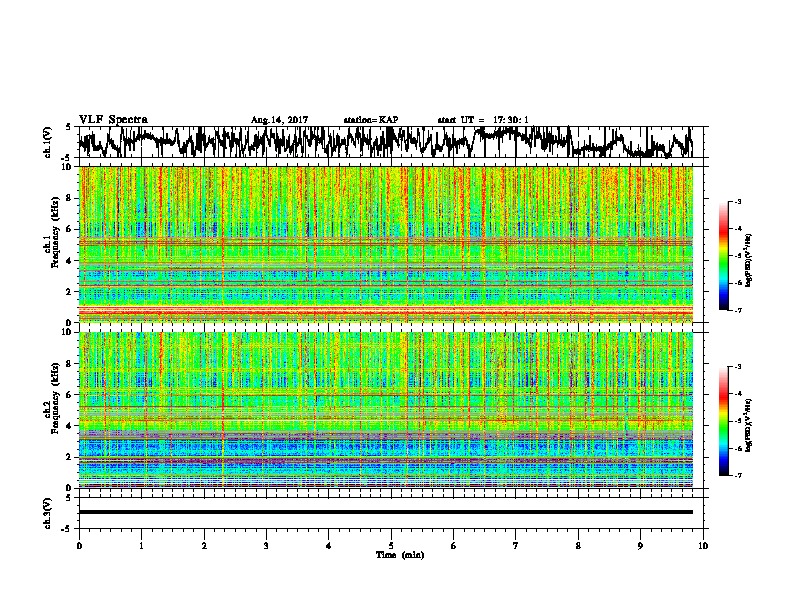792x612 pixels.
Task: Click time axis tick label "4"
Action: 329,546
